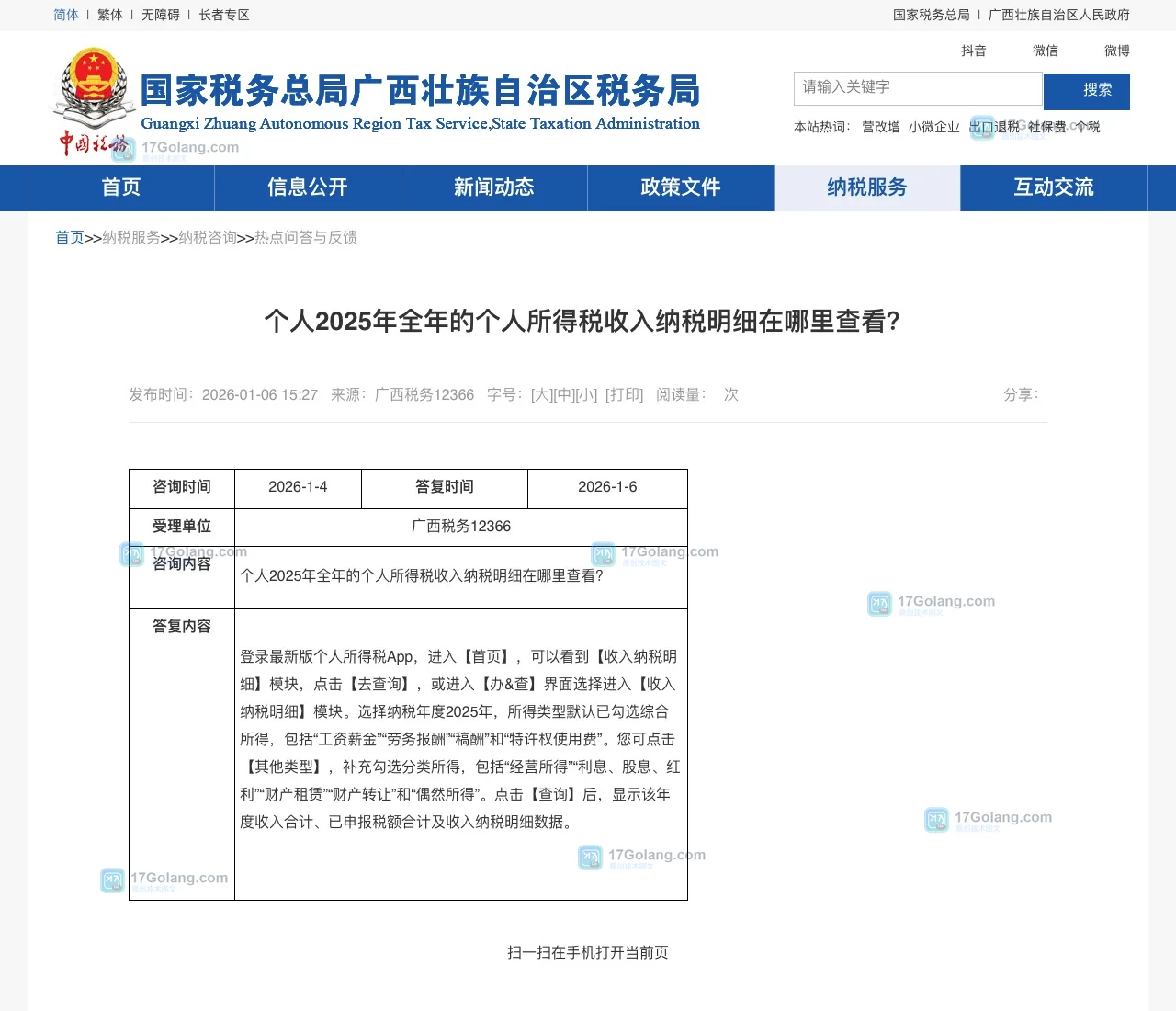
Task: Click the 搜索 search button
Action: click(1087, 91)
